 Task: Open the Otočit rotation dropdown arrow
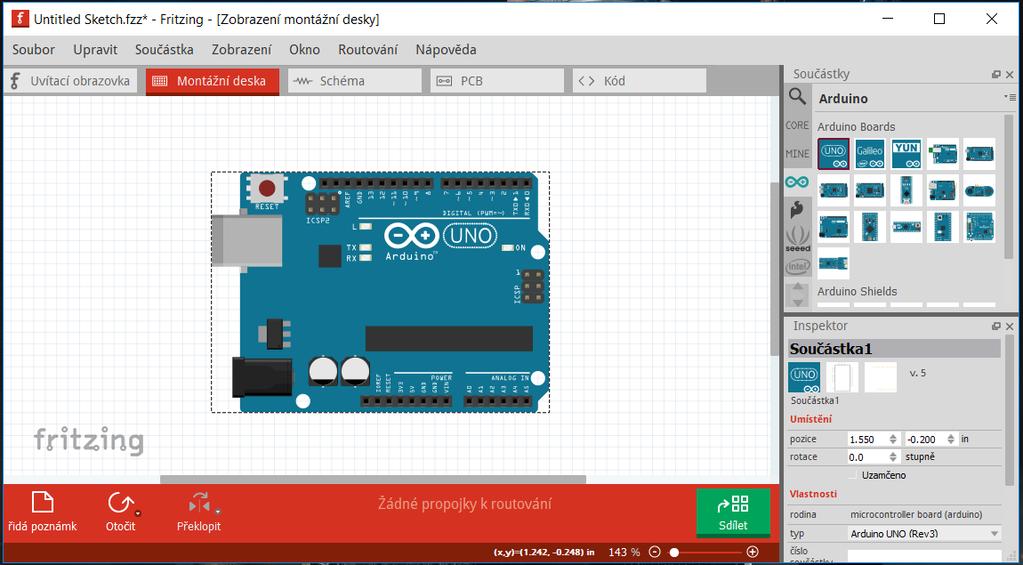tap(138, 512)
